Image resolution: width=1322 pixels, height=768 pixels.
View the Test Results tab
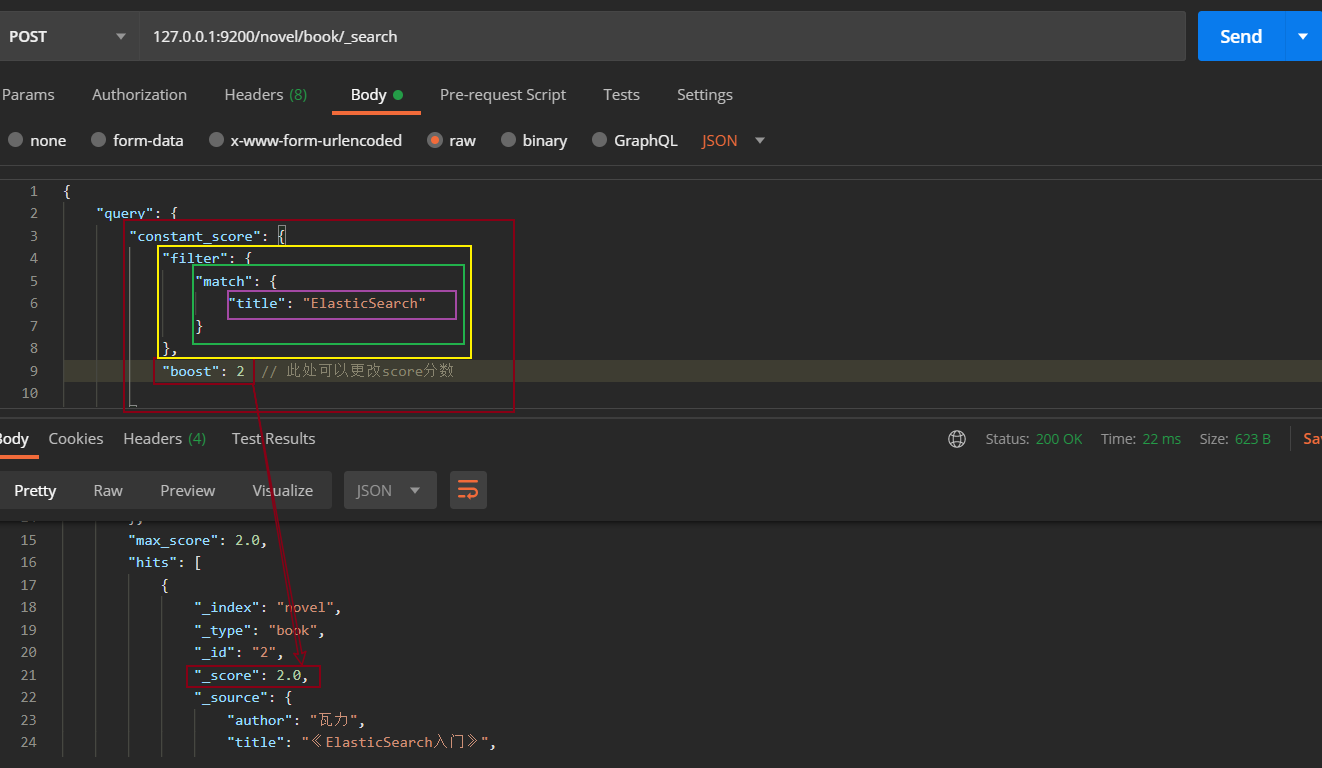[273, 439]
